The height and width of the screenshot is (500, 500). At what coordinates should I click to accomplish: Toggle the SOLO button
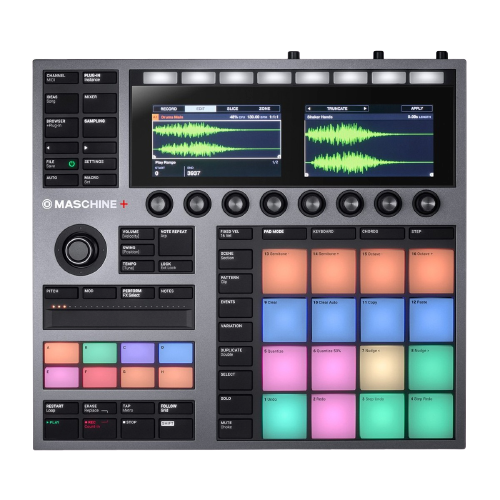point(235,404)
